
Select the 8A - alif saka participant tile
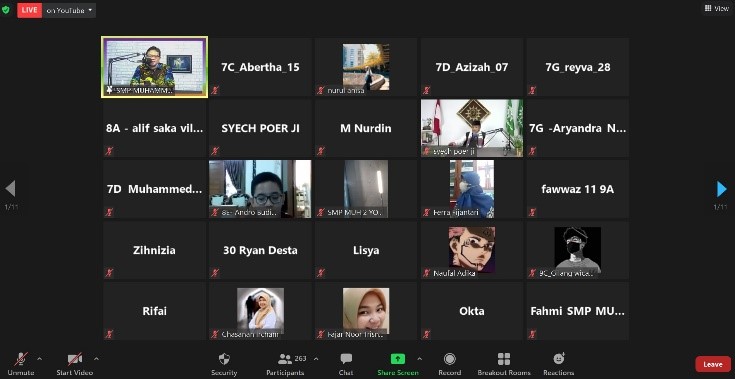pyautogui.click(x=155, y=128)
